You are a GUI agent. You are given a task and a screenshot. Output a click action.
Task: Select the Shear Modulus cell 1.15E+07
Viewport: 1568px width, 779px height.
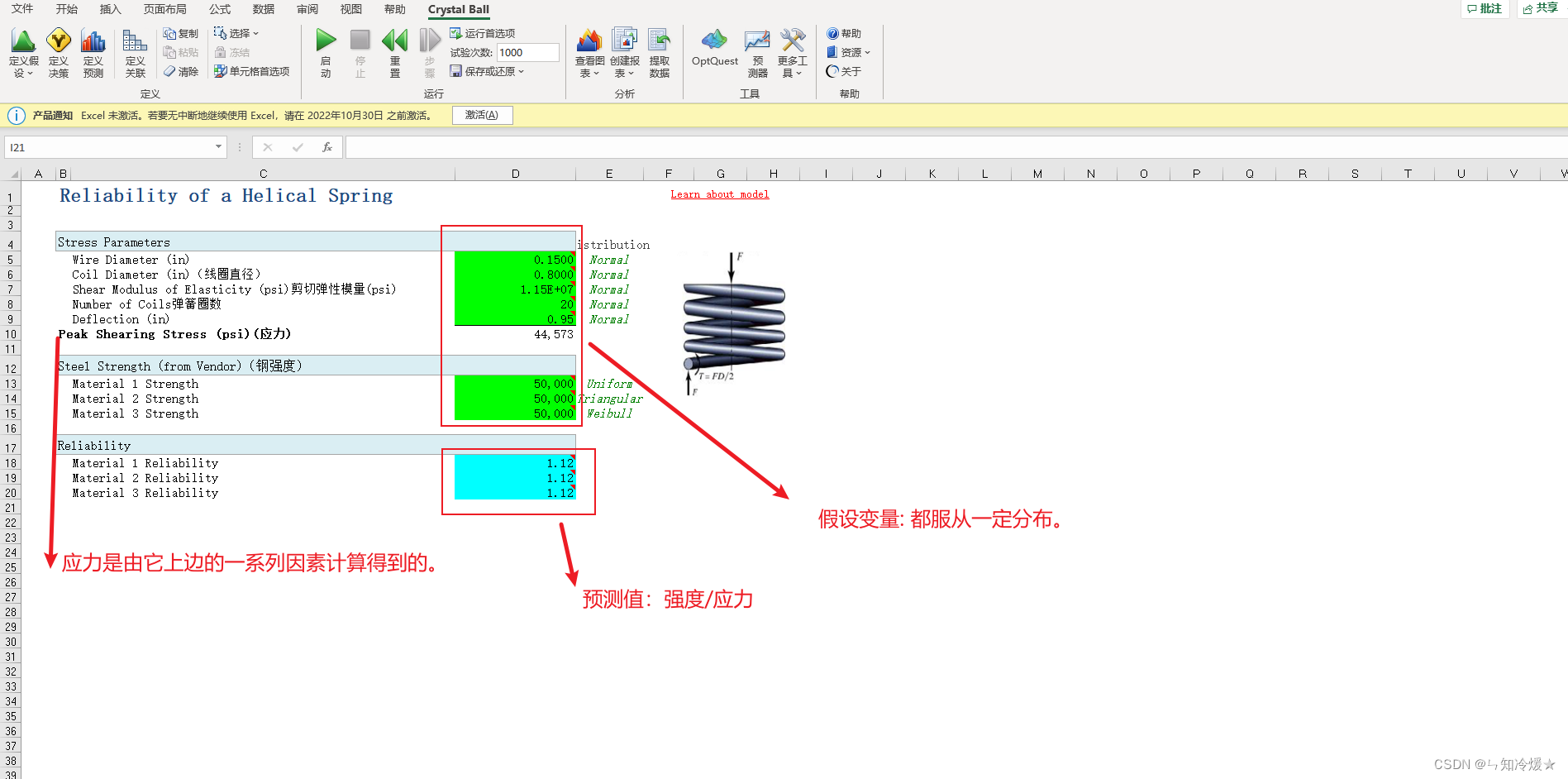(x=515, y=289)
